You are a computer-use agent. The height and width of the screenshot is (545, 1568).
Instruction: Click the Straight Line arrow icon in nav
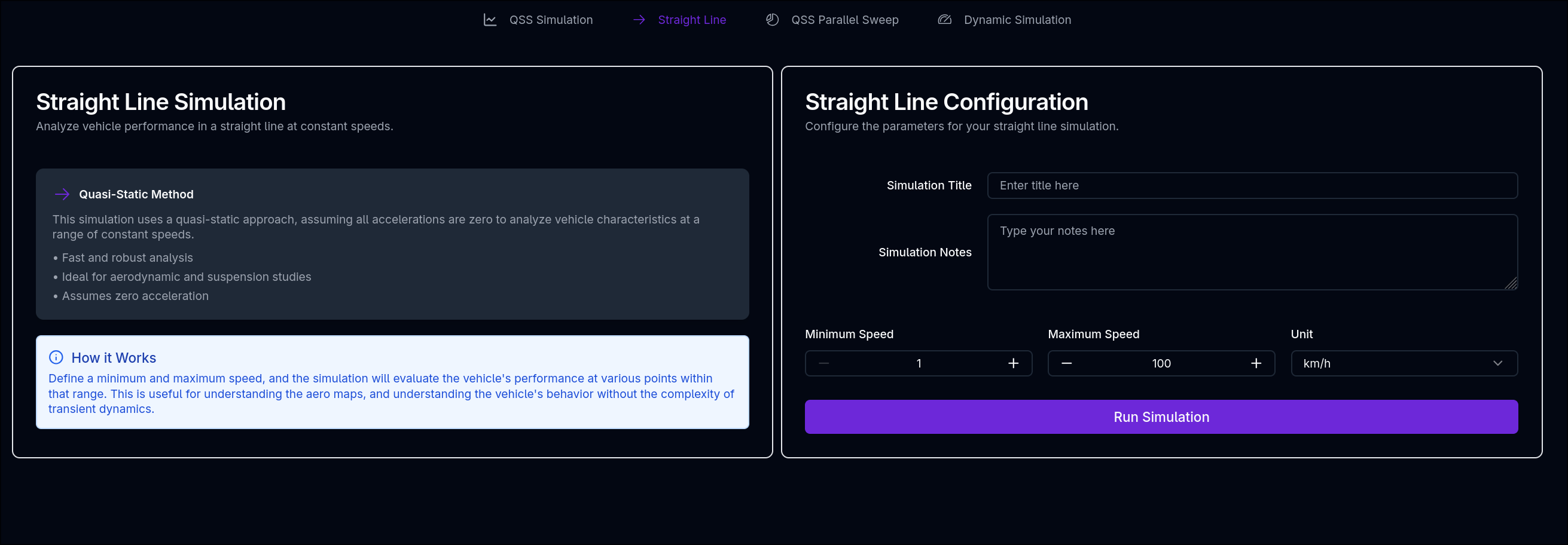click(639, 20)
